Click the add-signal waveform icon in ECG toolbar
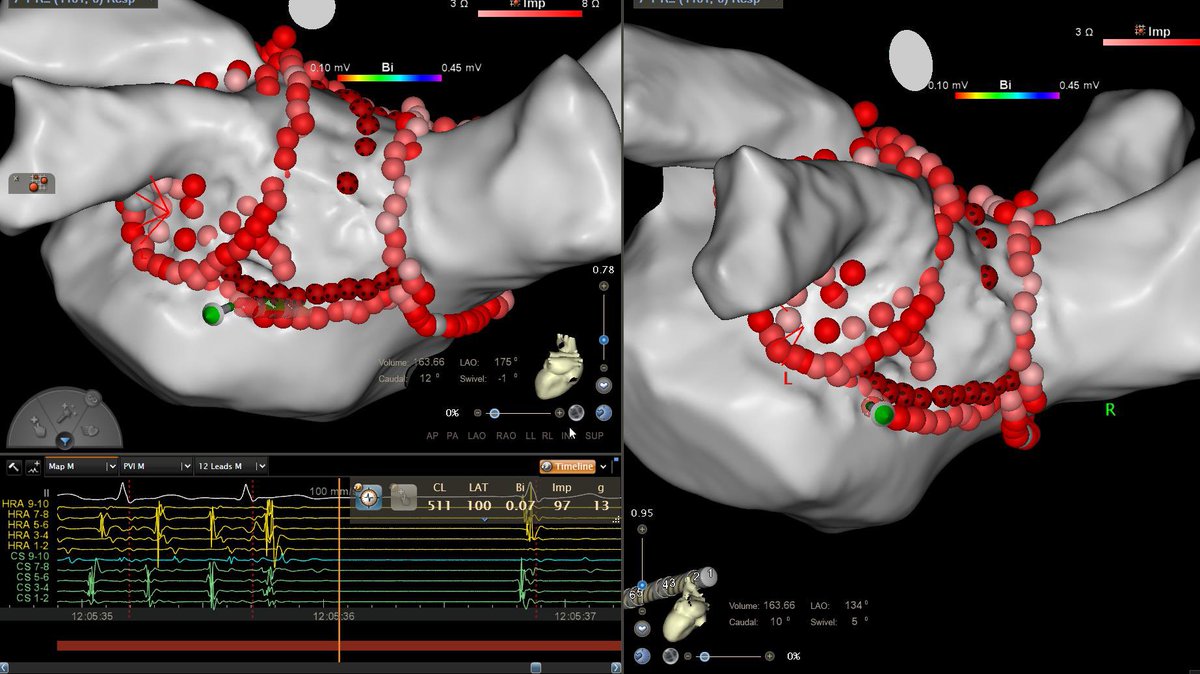Image resolution: width=1200 pixels, height=674 pixels. click(34, 466)
